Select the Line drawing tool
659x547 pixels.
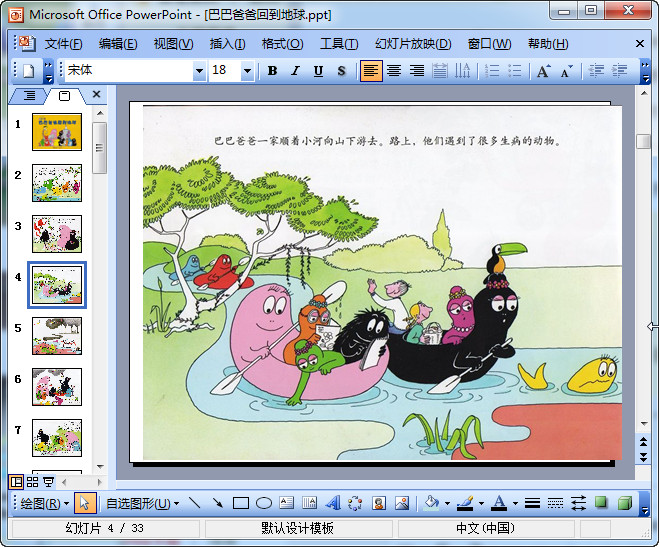pos(195,503)
